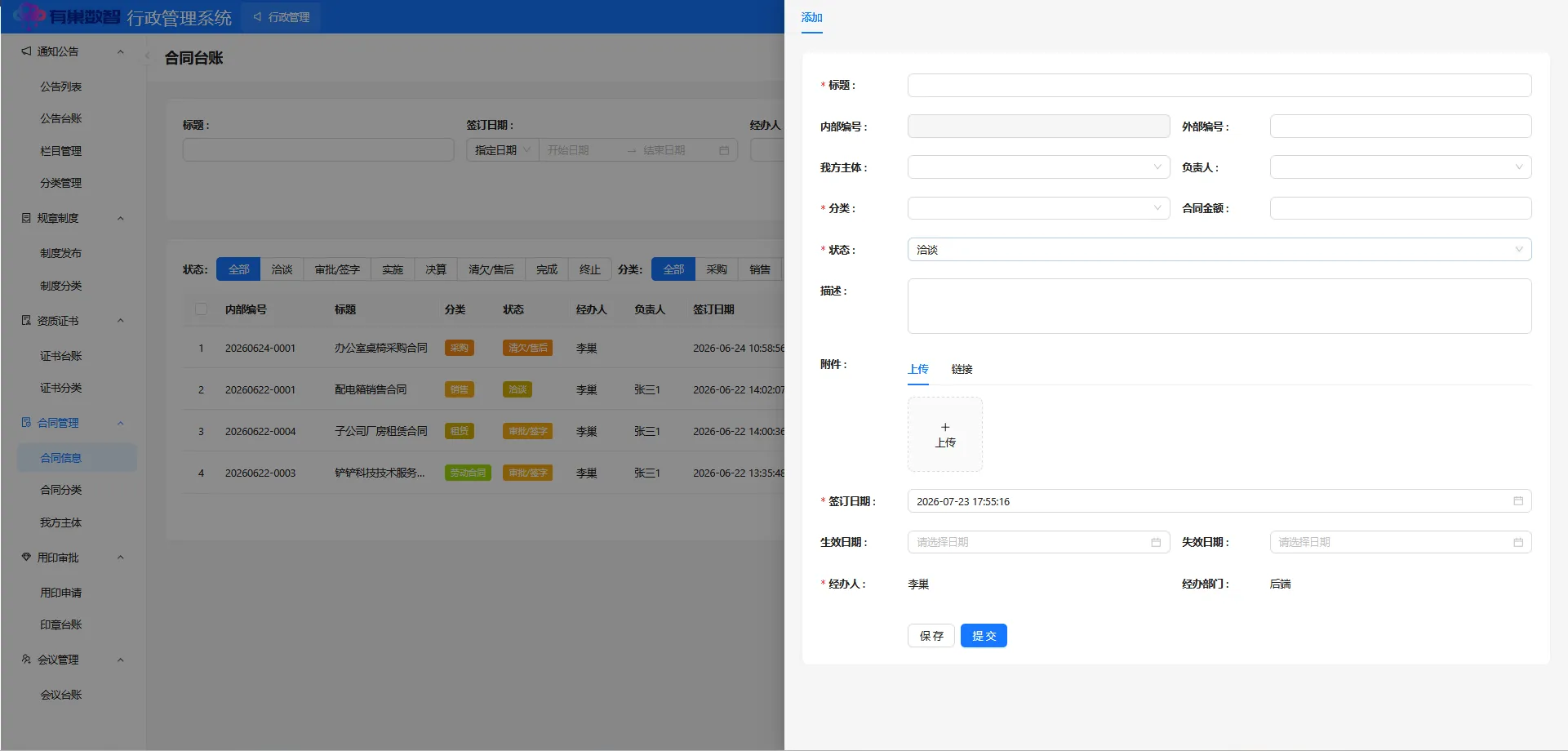Focus the 标题 input in add form
Image resolution: width=1568 pixels, height=751 pixels.
1219,86
